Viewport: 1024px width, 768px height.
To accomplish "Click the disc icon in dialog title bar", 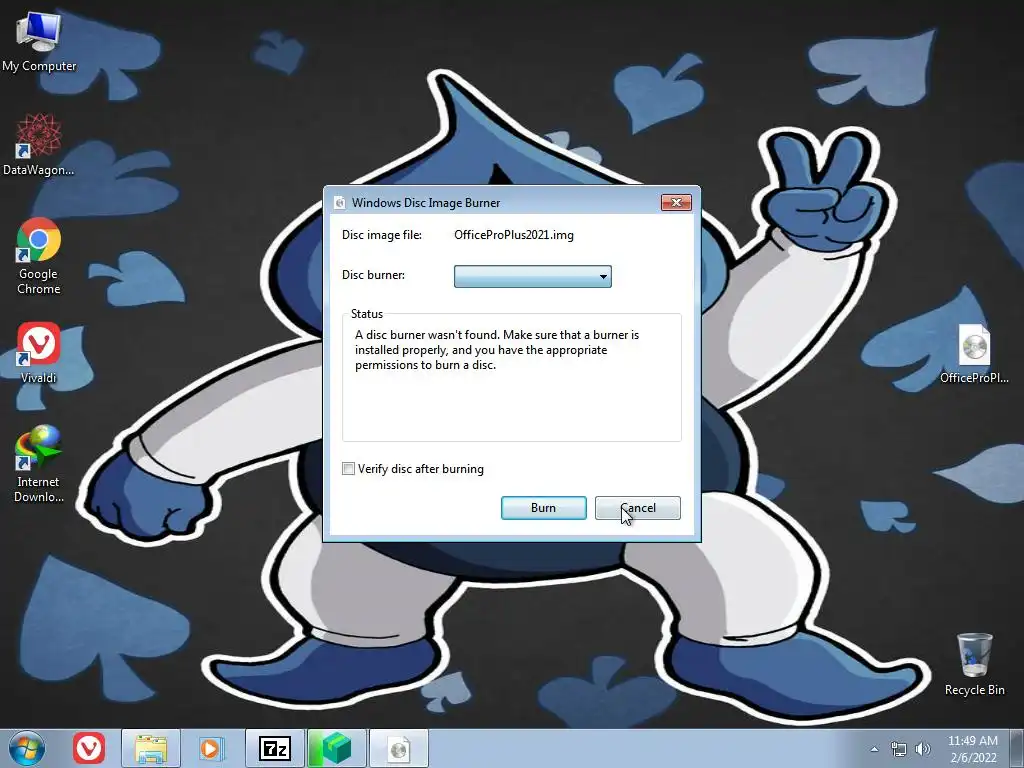I will tap(340, 203).
